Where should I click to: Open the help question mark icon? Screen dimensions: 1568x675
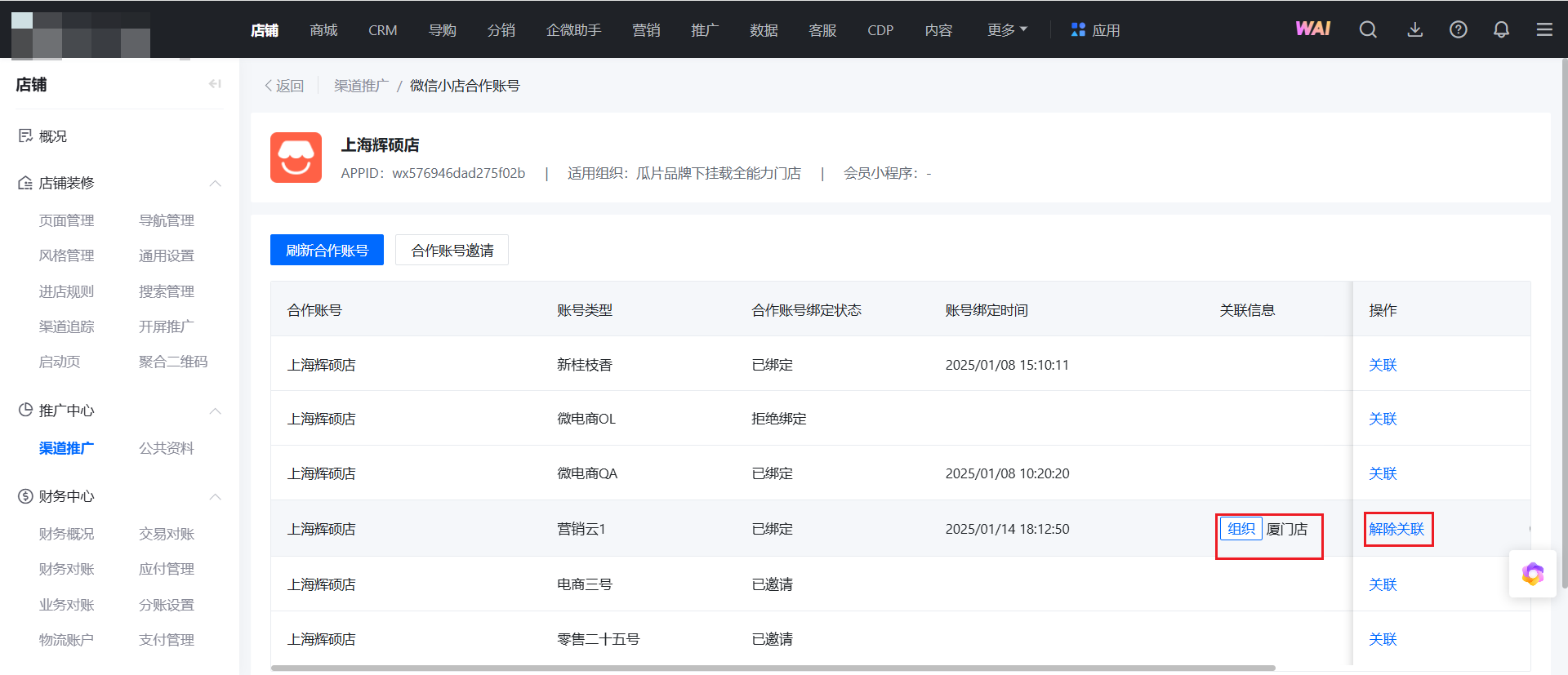point(1458,29)
